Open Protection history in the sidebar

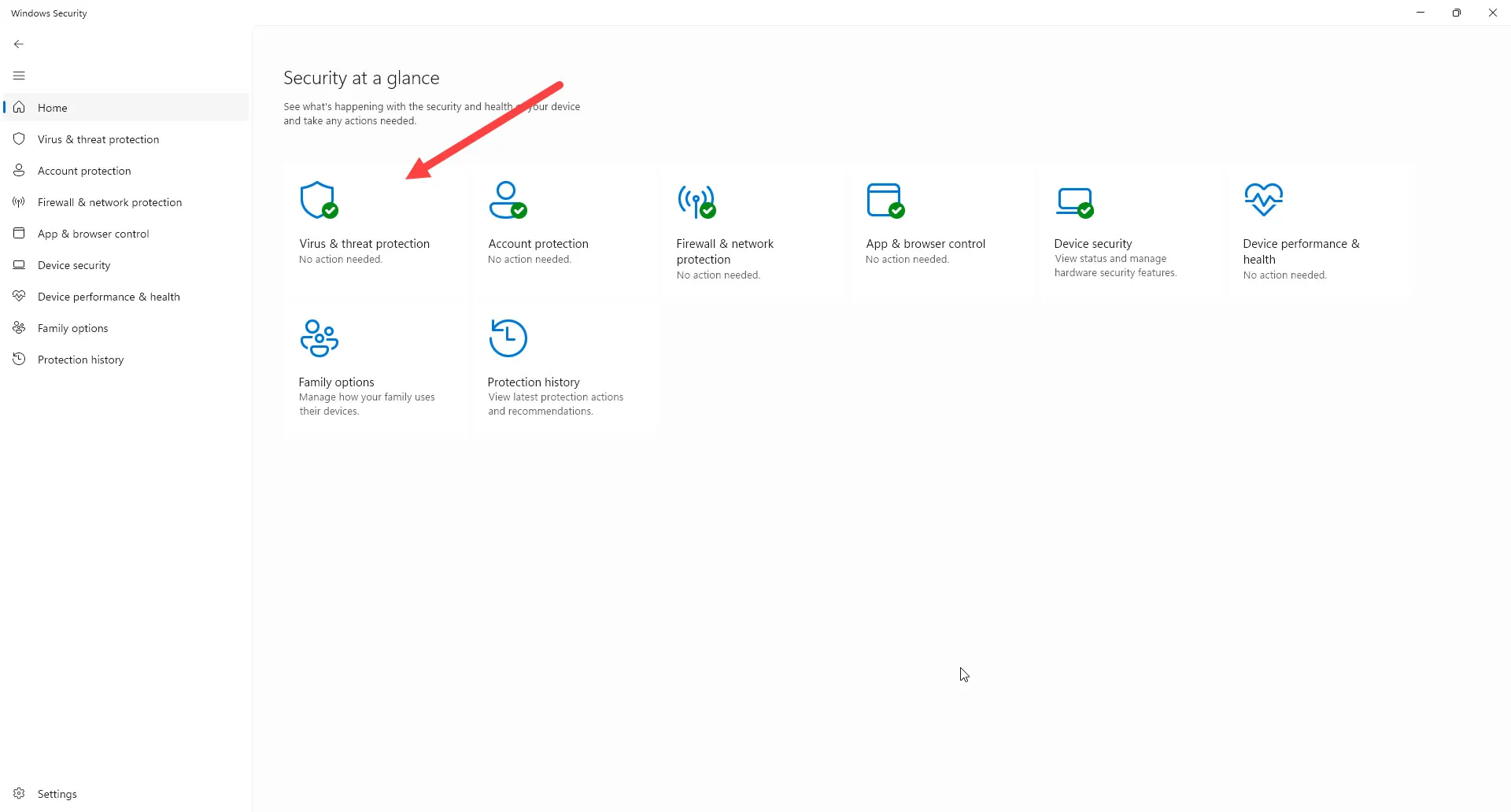coord(80,360)
